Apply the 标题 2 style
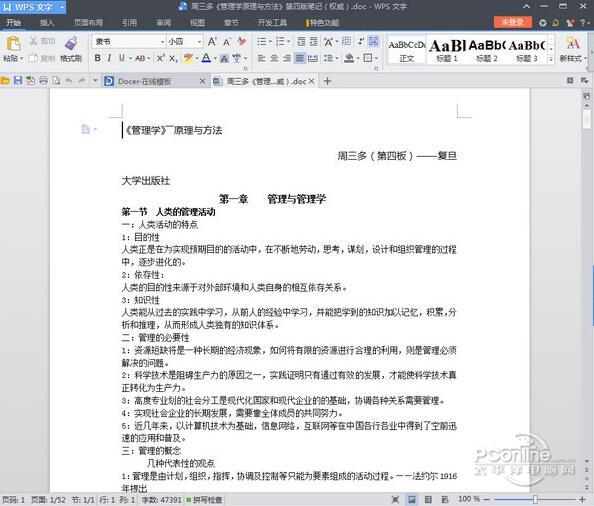Viewport: 594px width, 506px height. [487, 50]
